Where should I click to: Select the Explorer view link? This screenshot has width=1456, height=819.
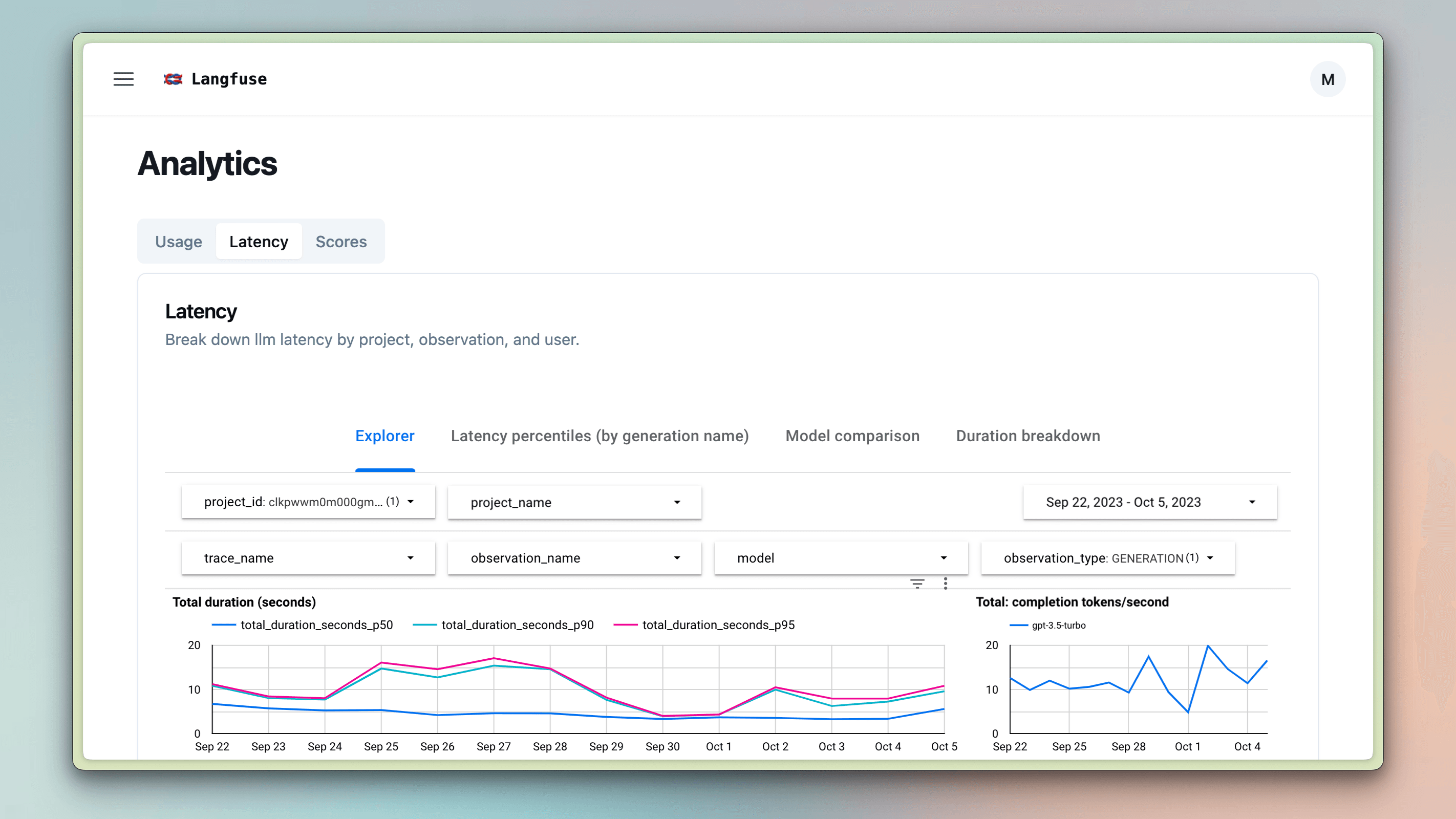(385, 436)
